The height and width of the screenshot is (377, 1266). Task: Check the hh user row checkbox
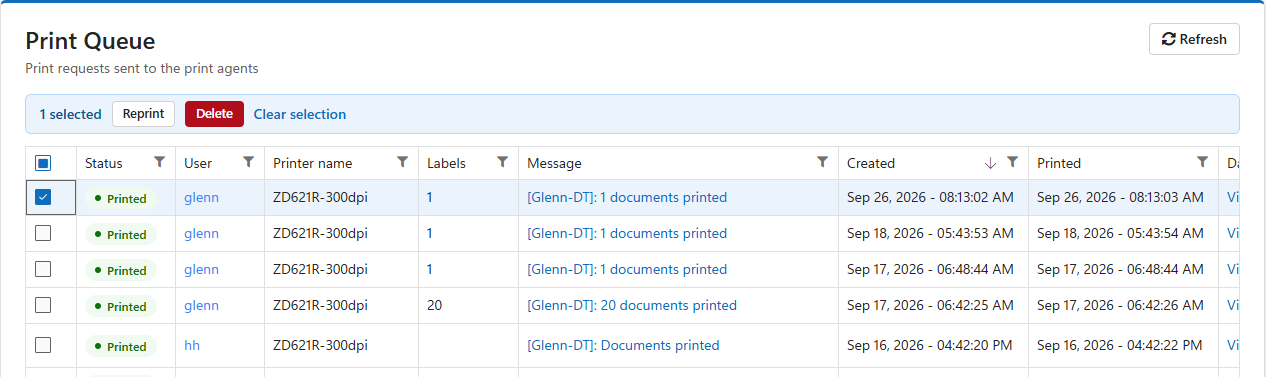[43, 345]
